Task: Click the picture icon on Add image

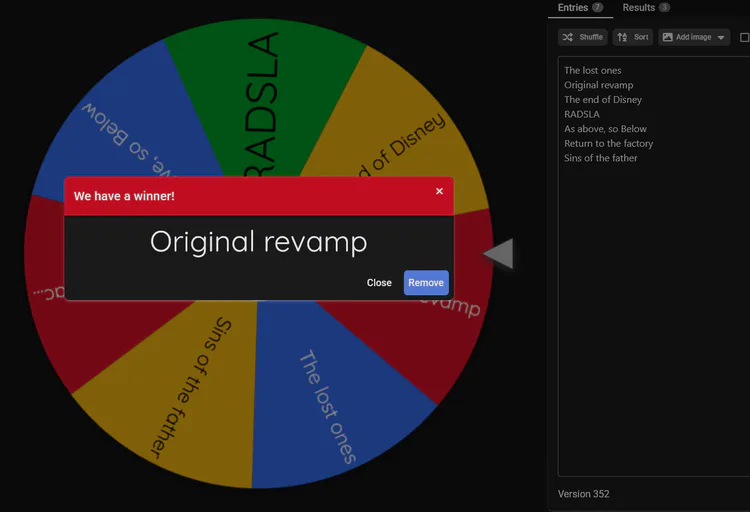Action: (668, 37)
